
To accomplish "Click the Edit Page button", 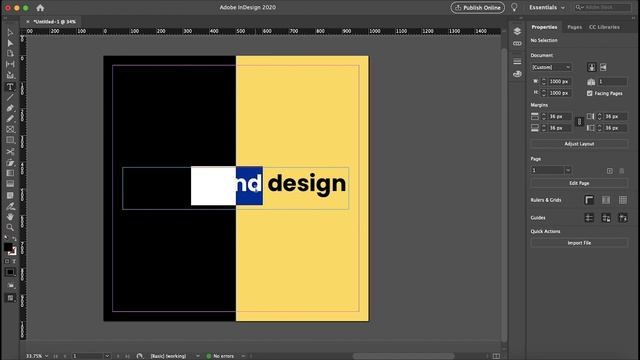I will [x=579, y=183].
